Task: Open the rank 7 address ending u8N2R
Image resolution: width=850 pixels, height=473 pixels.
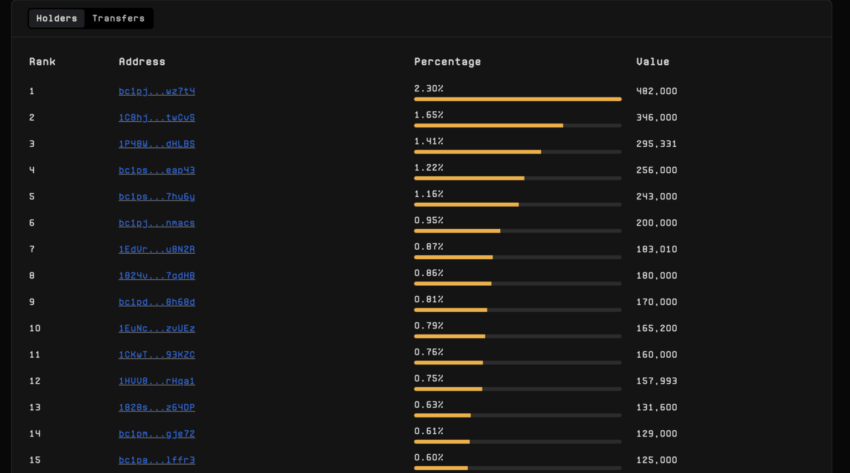Action: pyautogui.click(x=157, y=249)
